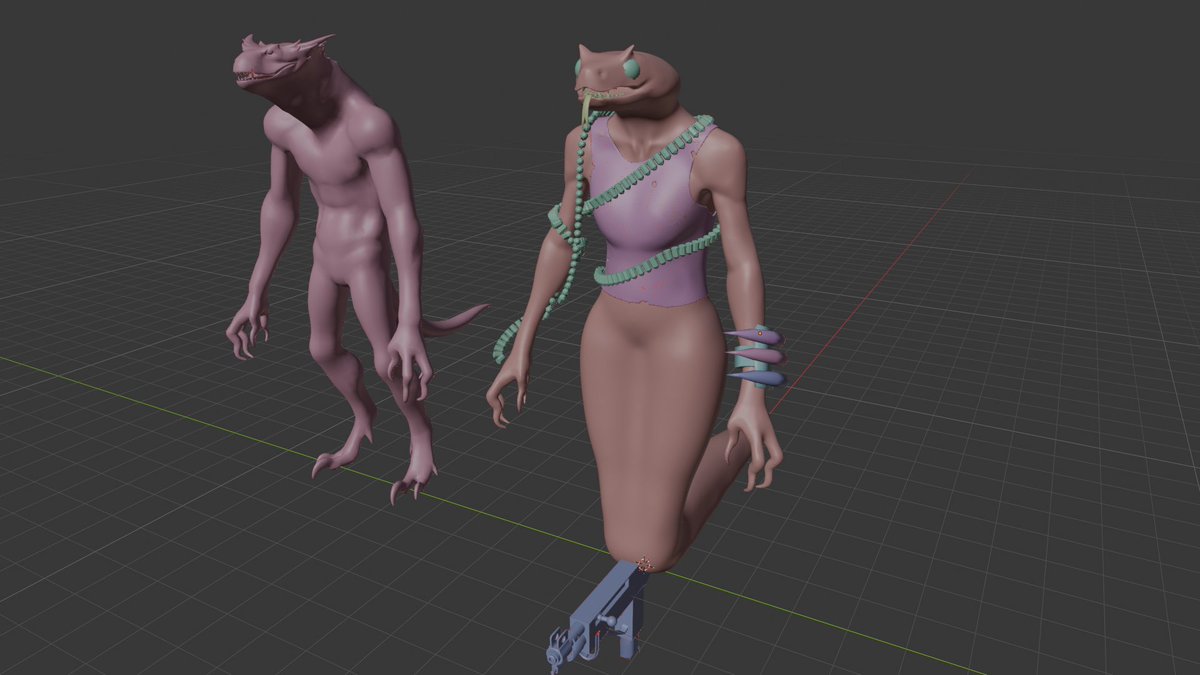1200x675 pixels.
Task: Select the snake head of the right character
Action: [x=628, y=82]
